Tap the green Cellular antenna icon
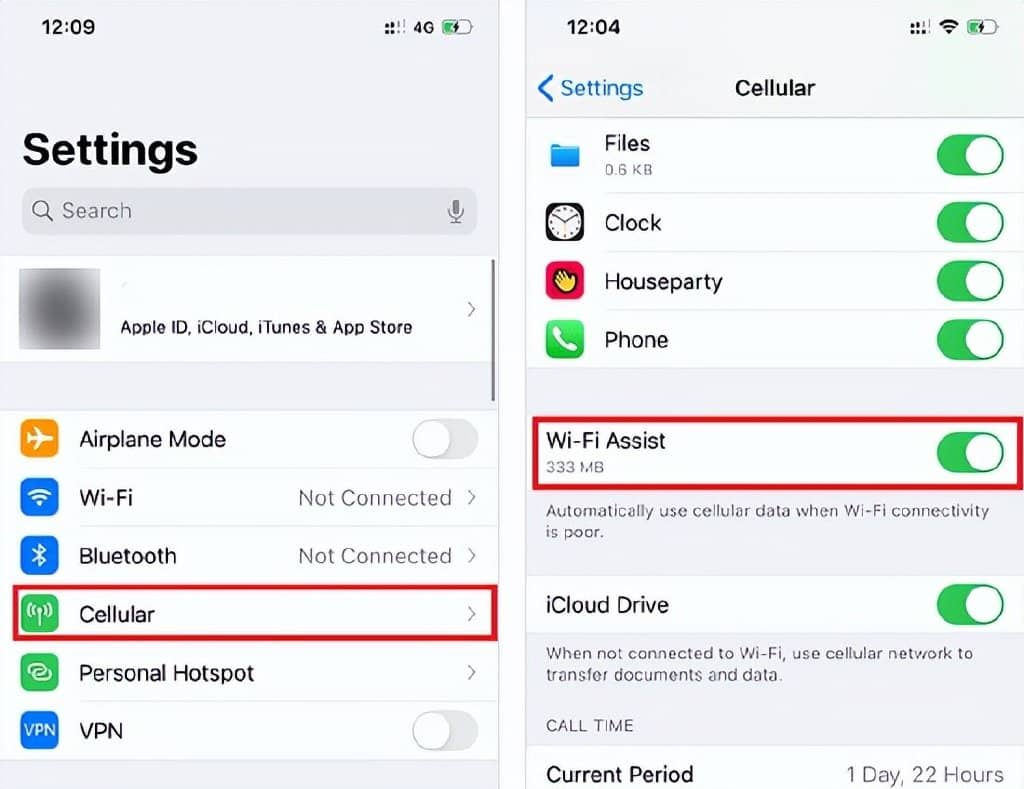 [39, 613]
